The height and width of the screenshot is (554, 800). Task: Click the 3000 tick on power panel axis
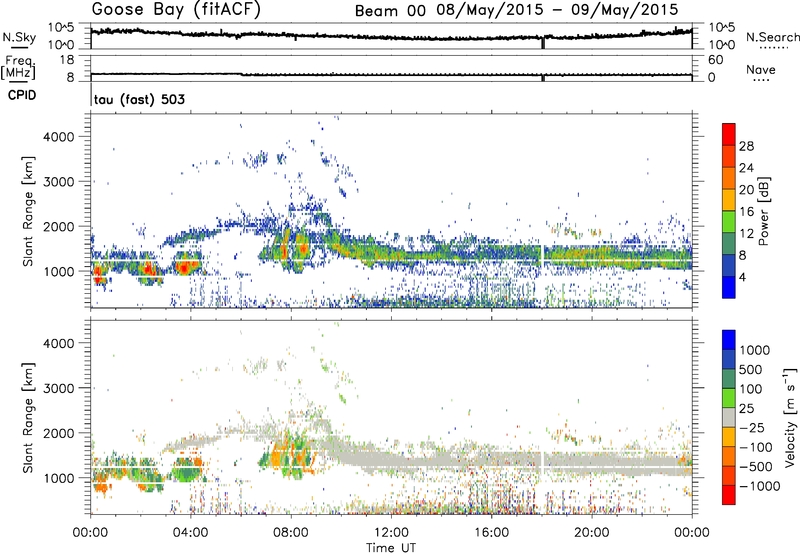coord(59,182)
